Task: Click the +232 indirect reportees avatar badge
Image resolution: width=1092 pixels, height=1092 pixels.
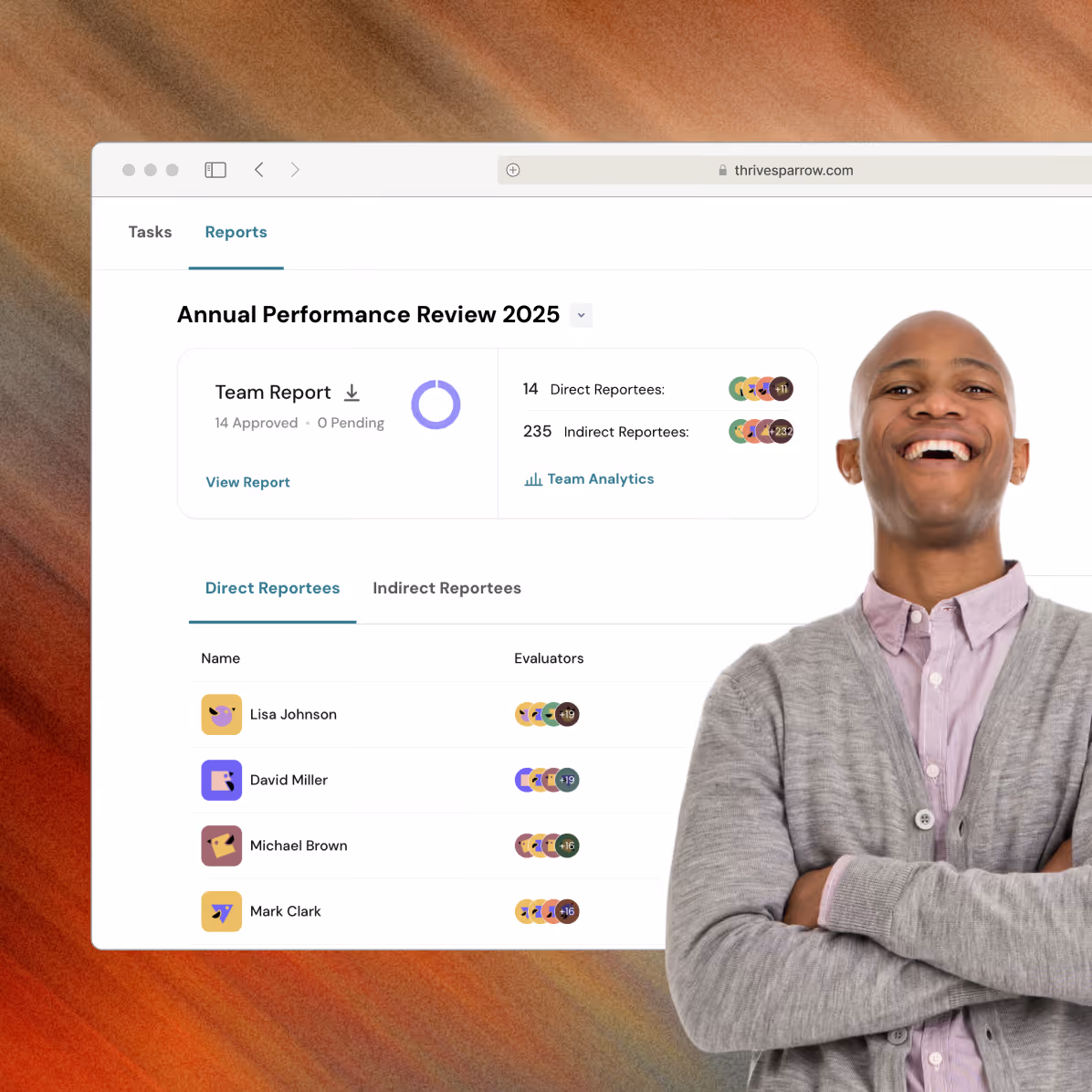Action: pyautogui.click(x=782, y=432)
